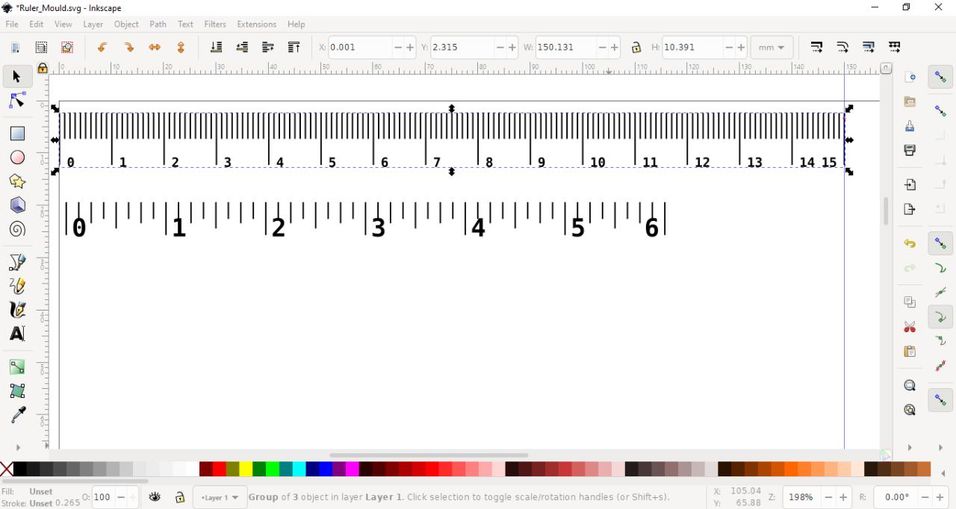Screen dimensions: 956x509
Task: Toggle snap to path intersections
Action: tap(940, 292)
